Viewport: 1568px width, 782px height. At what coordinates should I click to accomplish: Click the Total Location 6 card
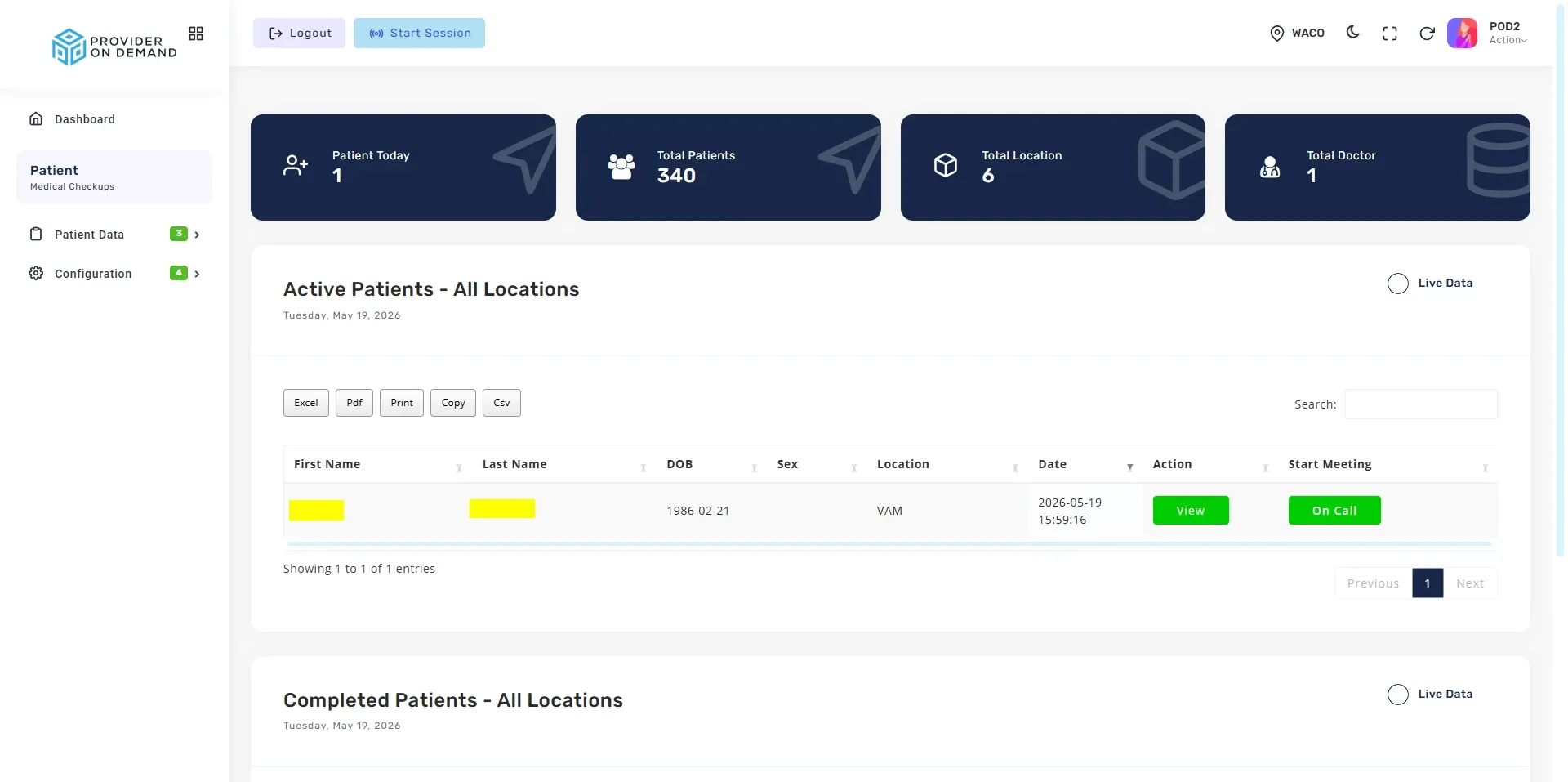coord(1053,168)
